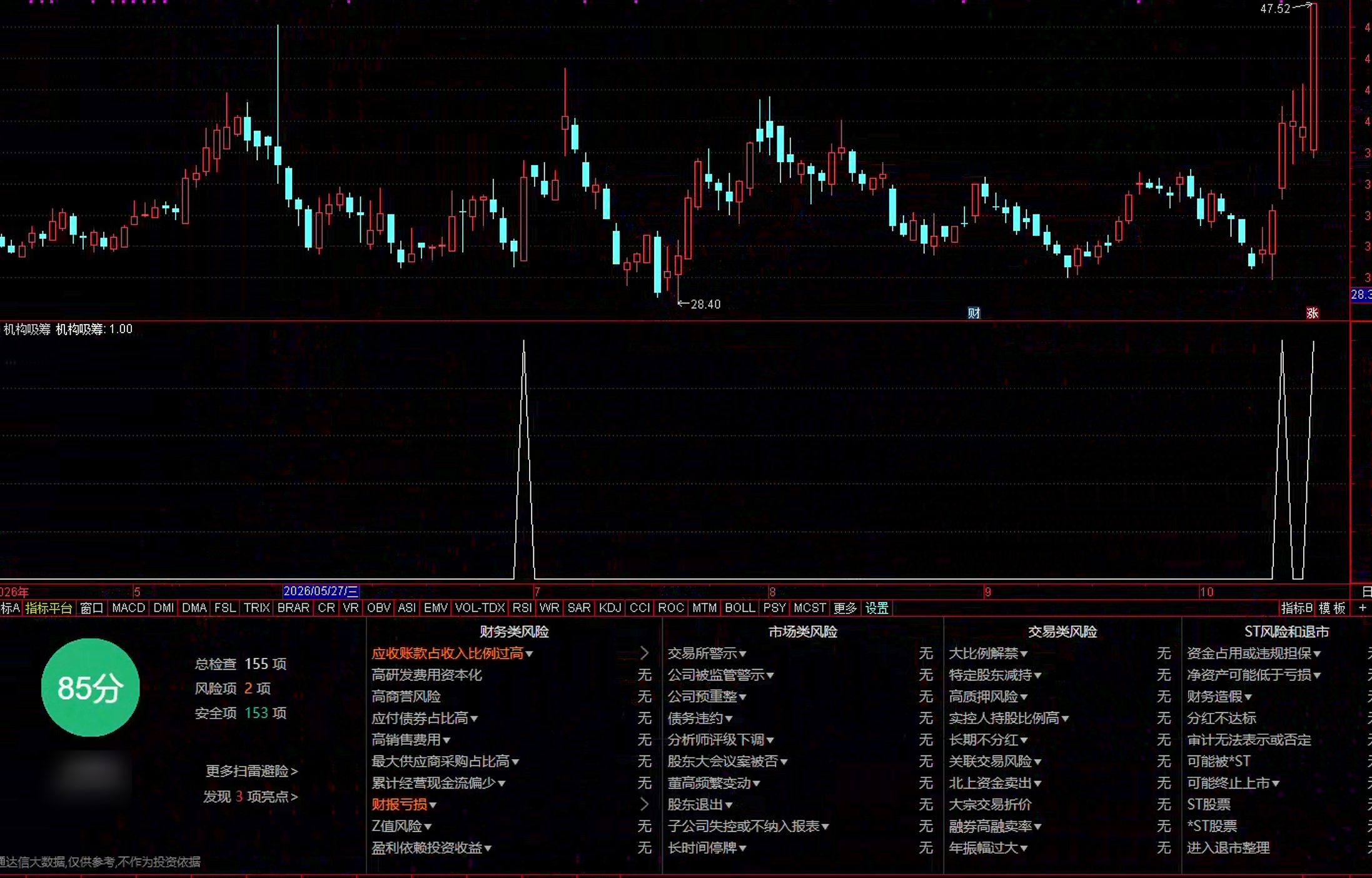The width and height of the screenshot is (1372, 878).
Task: Select the MTM indicator tab
Action: click(705, 608)
